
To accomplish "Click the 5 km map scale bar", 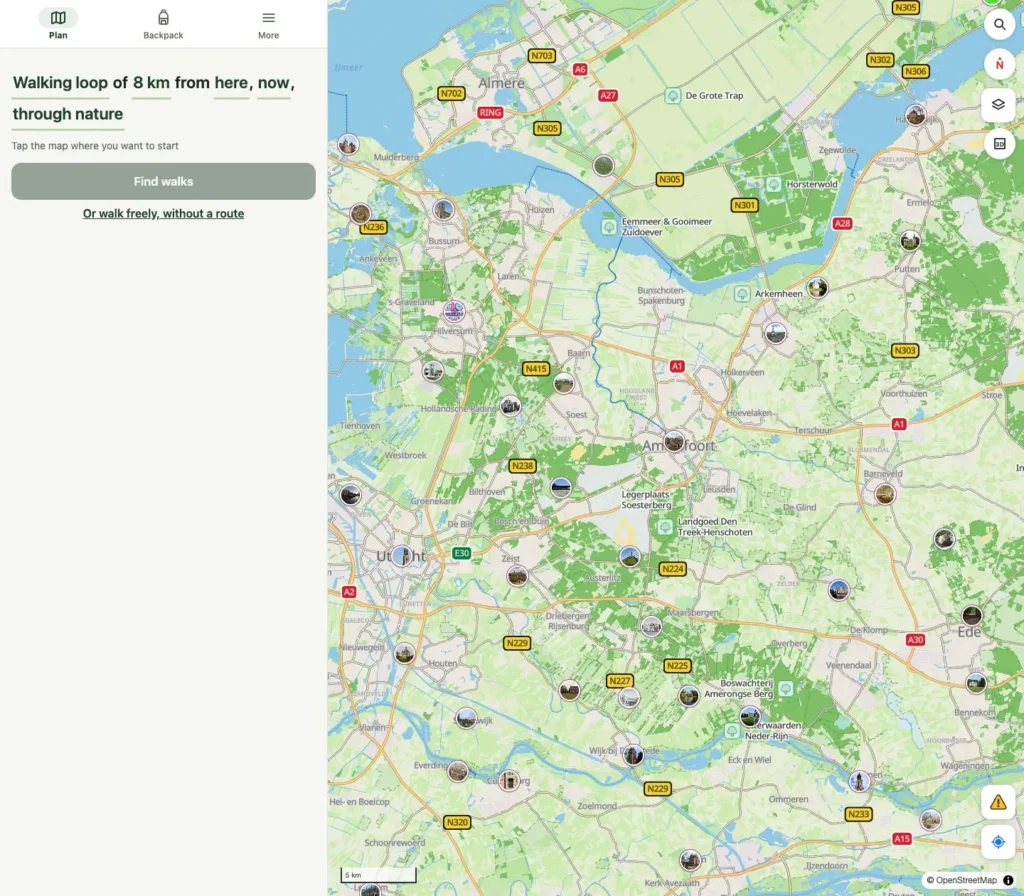I will pyautogui.click(x=379, y=874).
